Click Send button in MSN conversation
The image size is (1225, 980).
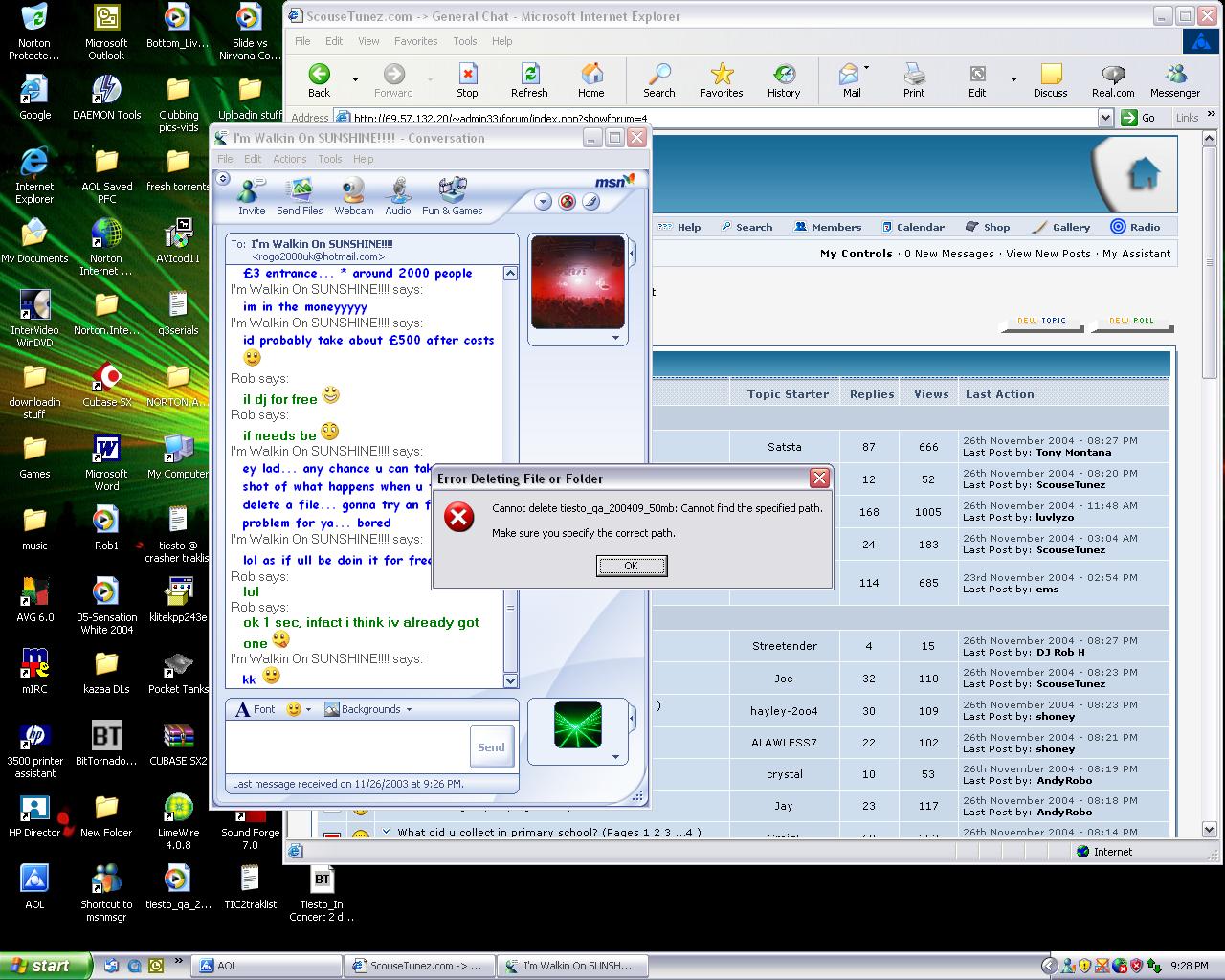(x=491, y=747)
